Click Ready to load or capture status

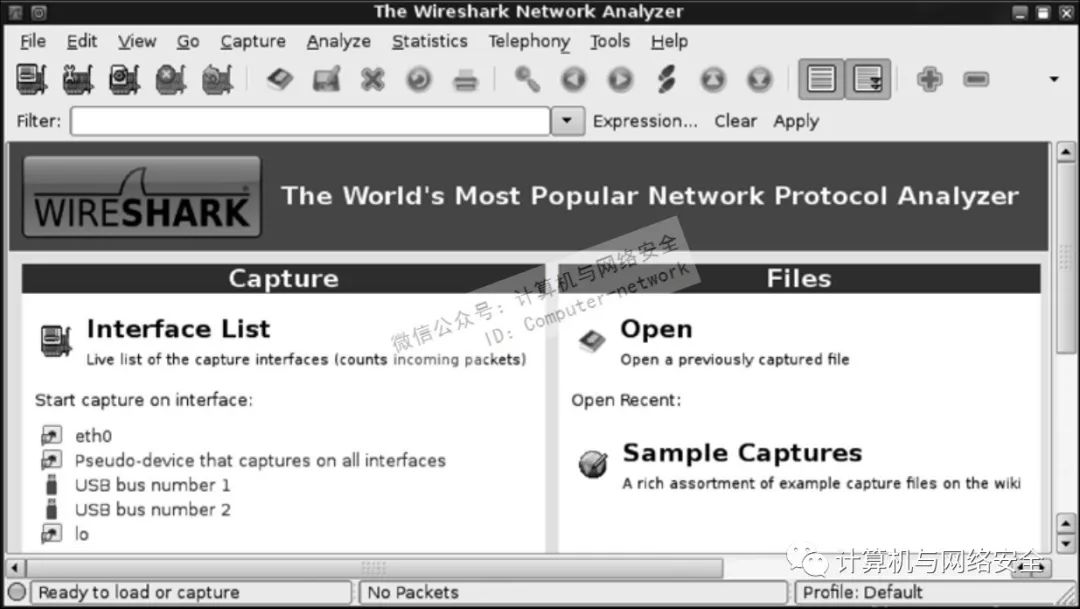click(x=138, y=592)
